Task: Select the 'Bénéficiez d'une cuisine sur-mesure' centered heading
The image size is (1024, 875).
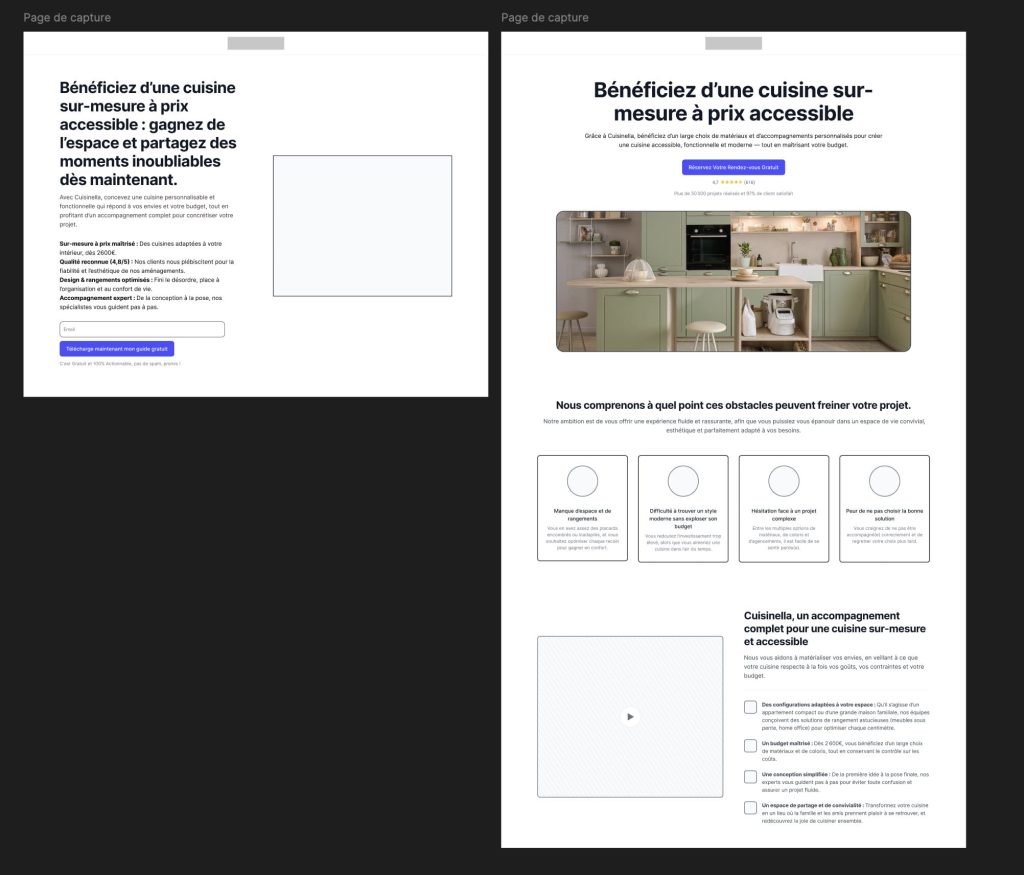Action: [733, 101]
